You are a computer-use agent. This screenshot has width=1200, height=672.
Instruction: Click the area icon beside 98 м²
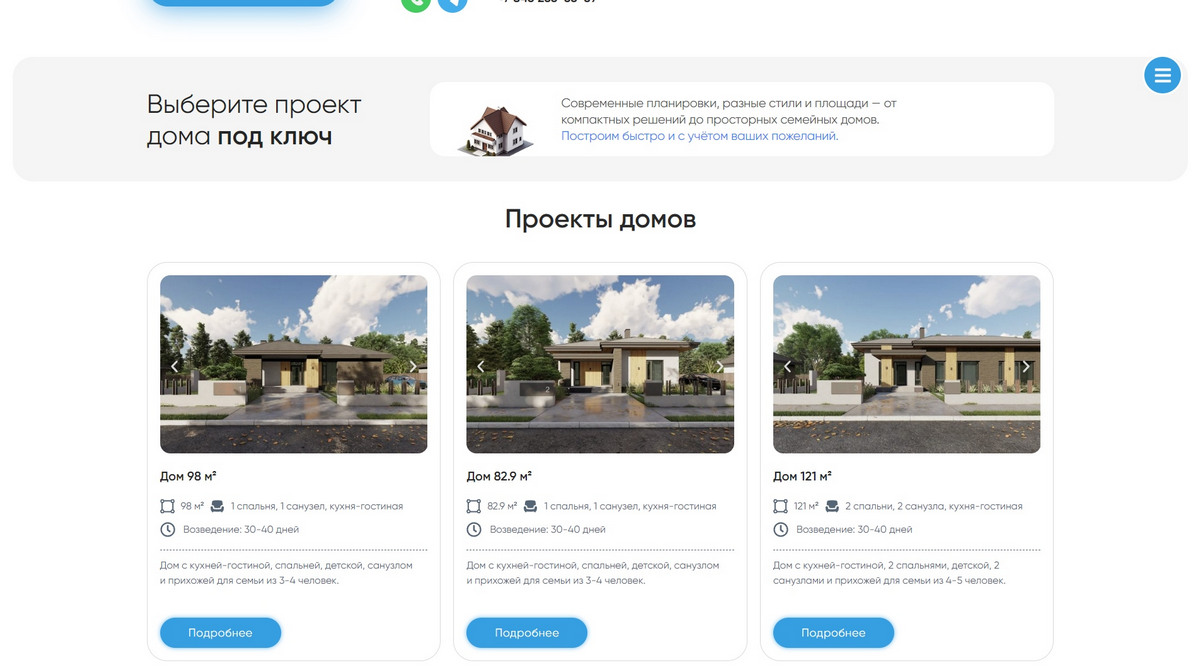point(167,506)
